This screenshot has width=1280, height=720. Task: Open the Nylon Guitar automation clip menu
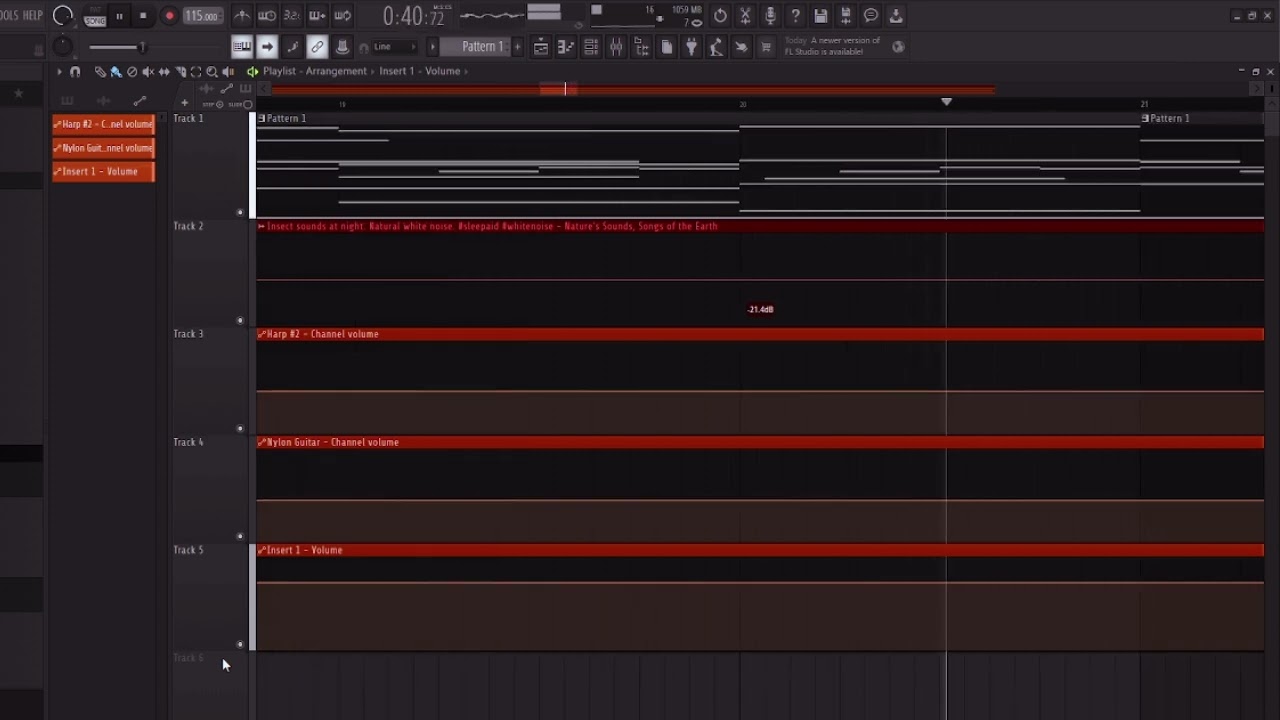point(261,442)
